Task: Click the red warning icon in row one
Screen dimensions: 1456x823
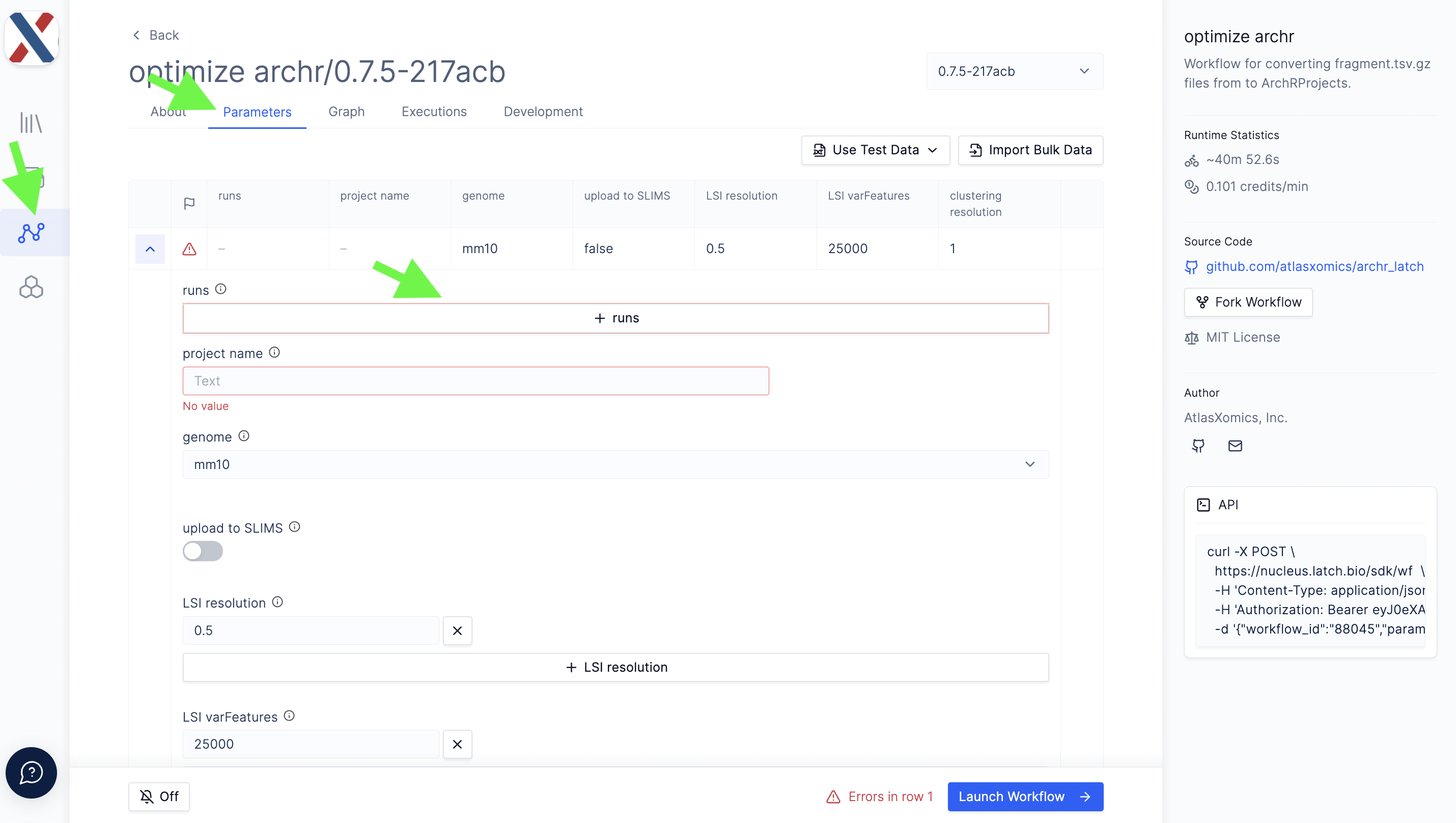Action: (189, 249)
